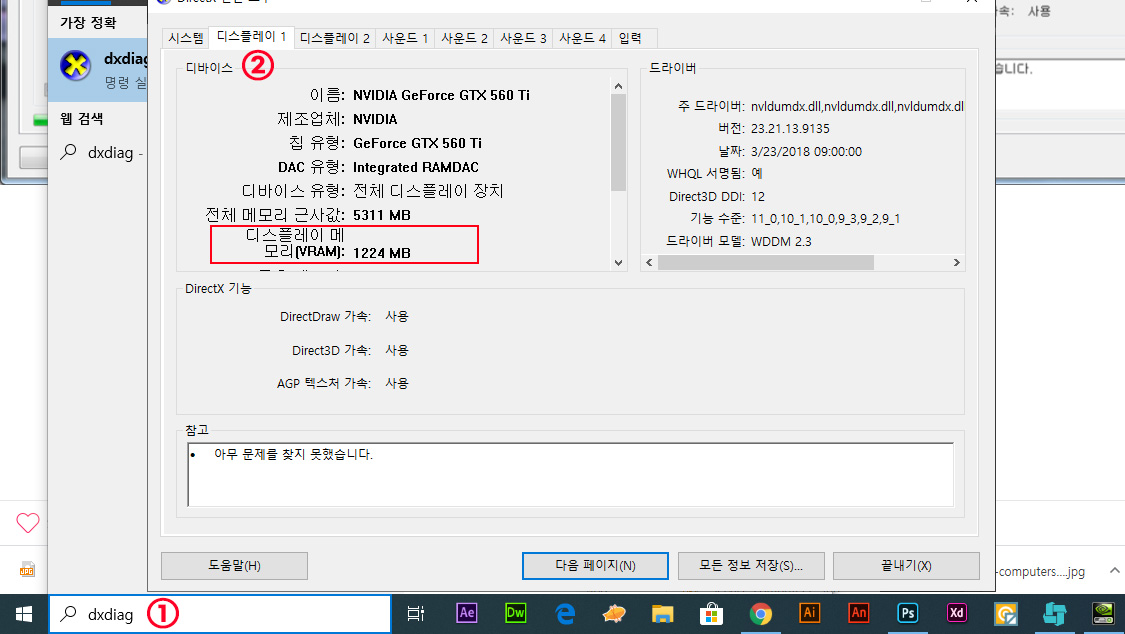Open Microsoft Store from taskbar
The image size is (1125, 634).
coord(711,614)
